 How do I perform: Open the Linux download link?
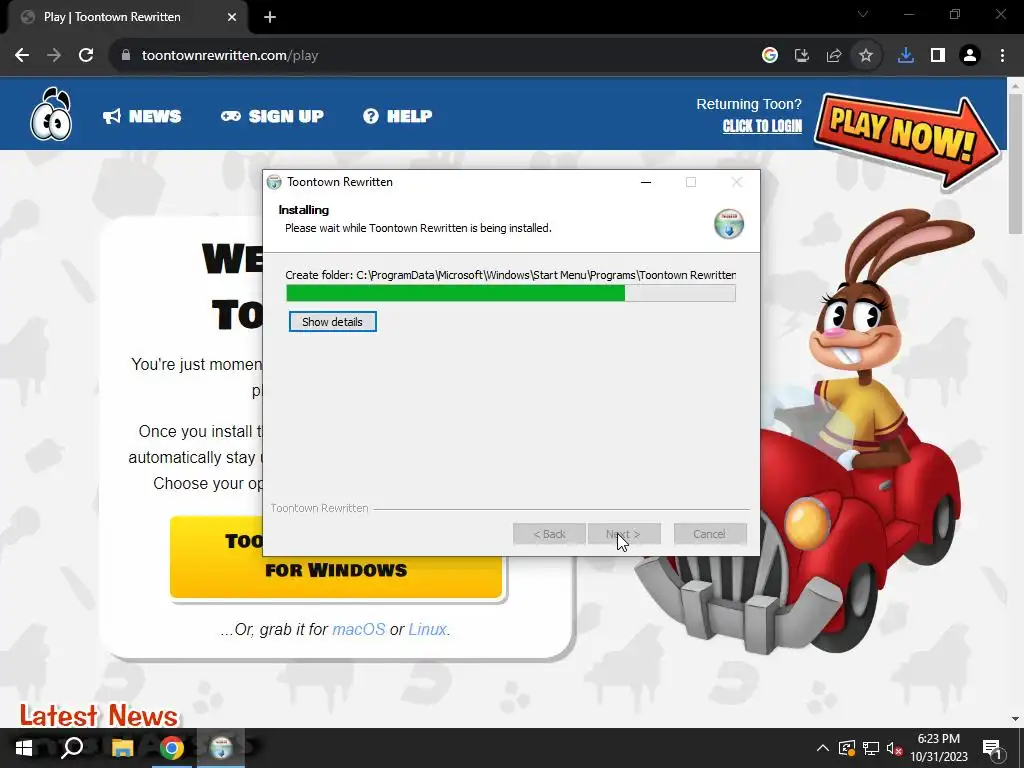pos(427,630)
